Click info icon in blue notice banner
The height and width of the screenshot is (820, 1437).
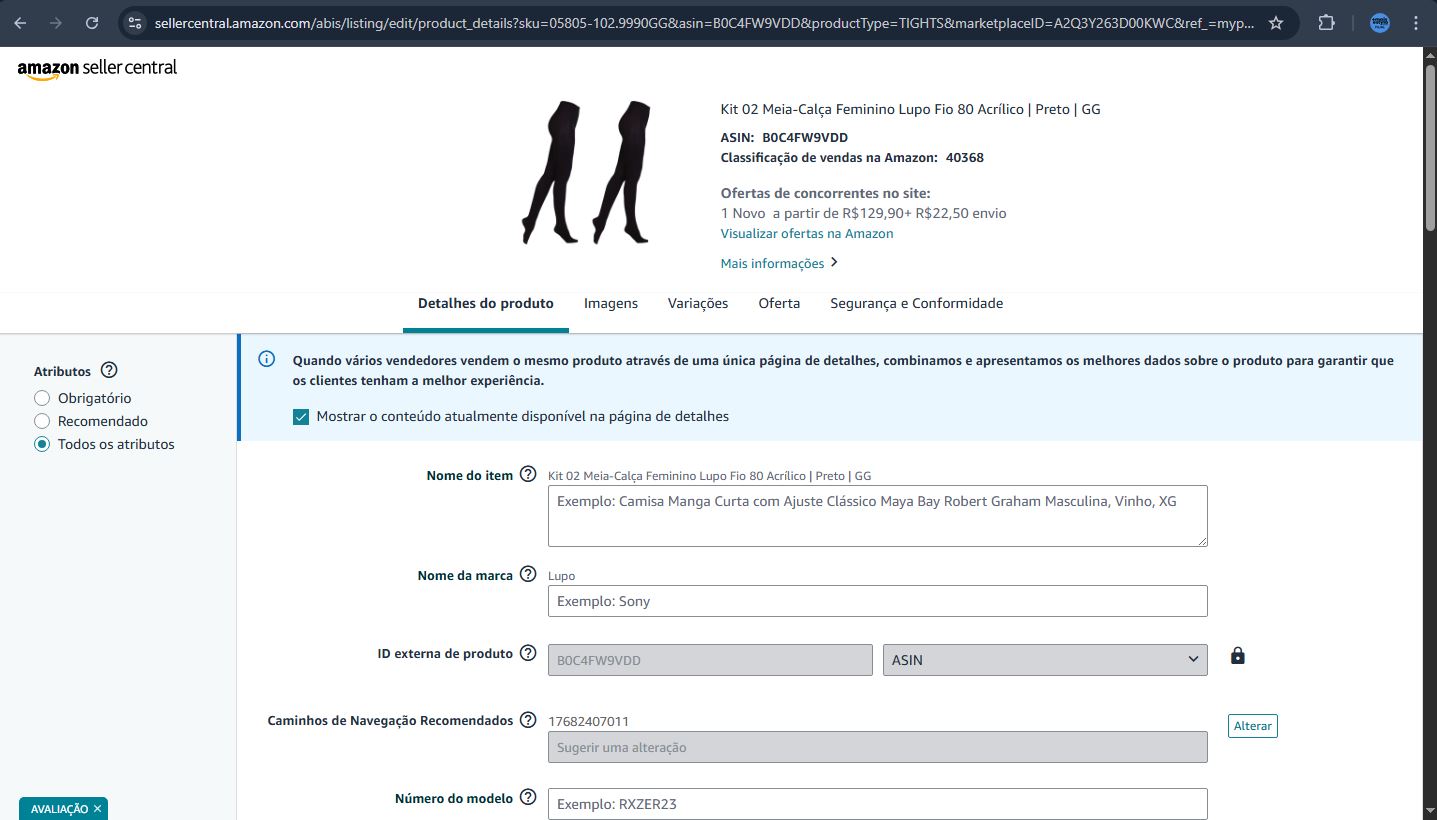pyautogui.click(x=267, y=359)
